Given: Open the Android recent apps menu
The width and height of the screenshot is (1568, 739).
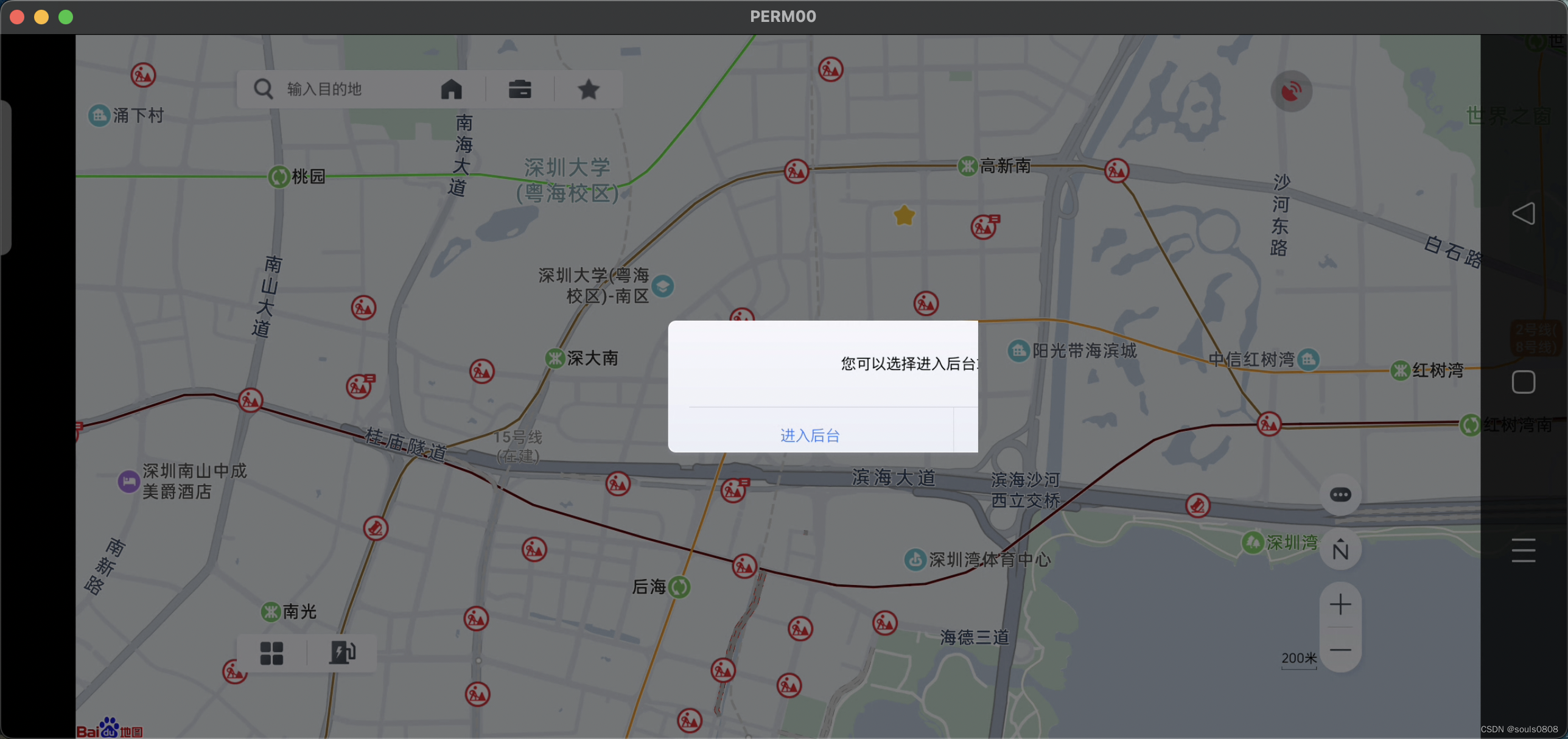Looking at the screenshot, I should coord(1523,550).
